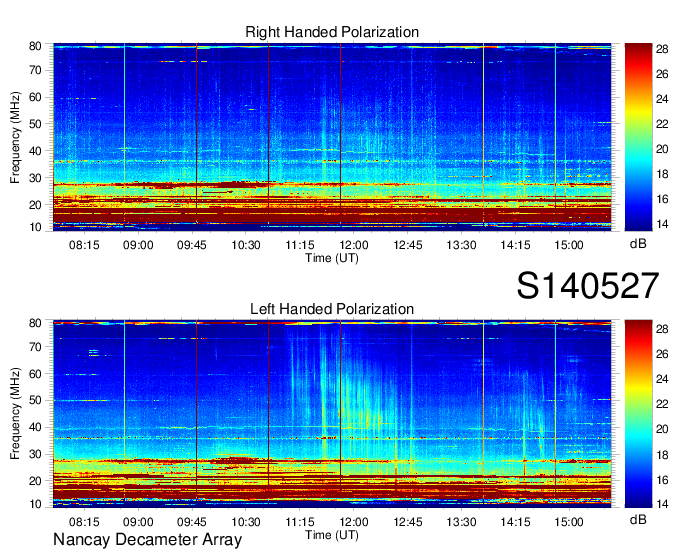Click the 09:45 time tick of Left Handed plot
This screenshot has width=680, height=552.
pyautogui.click(x=192, y=522)
